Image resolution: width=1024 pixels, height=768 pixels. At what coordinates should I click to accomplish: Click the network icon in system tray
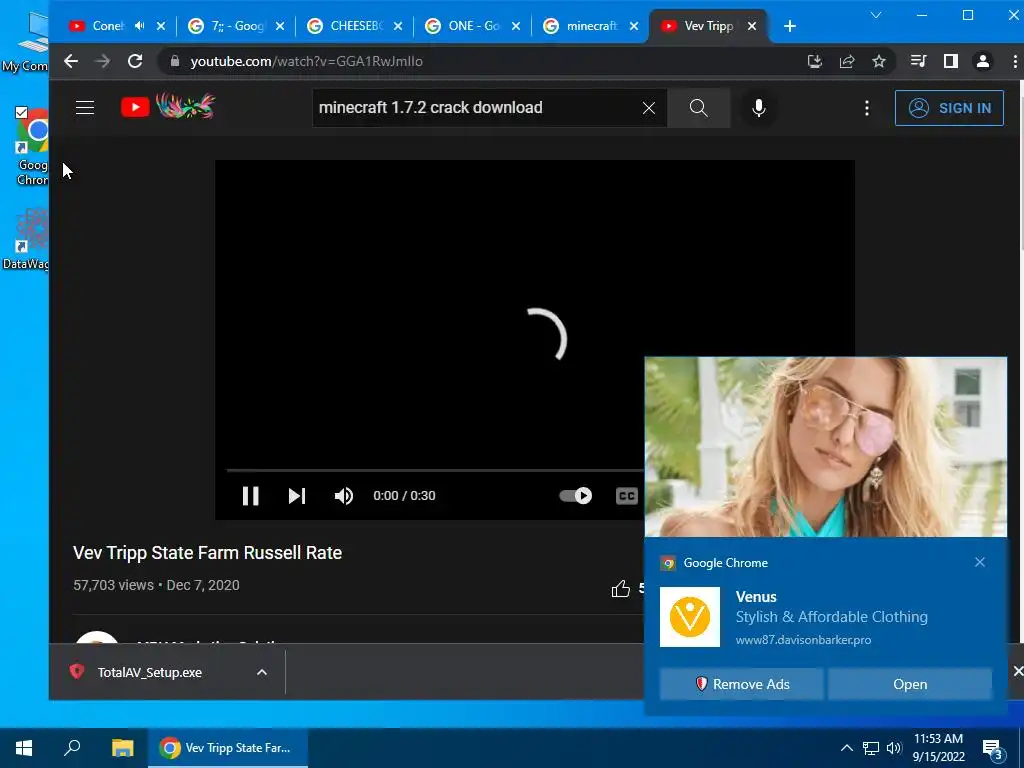click(x=871, y=748)
